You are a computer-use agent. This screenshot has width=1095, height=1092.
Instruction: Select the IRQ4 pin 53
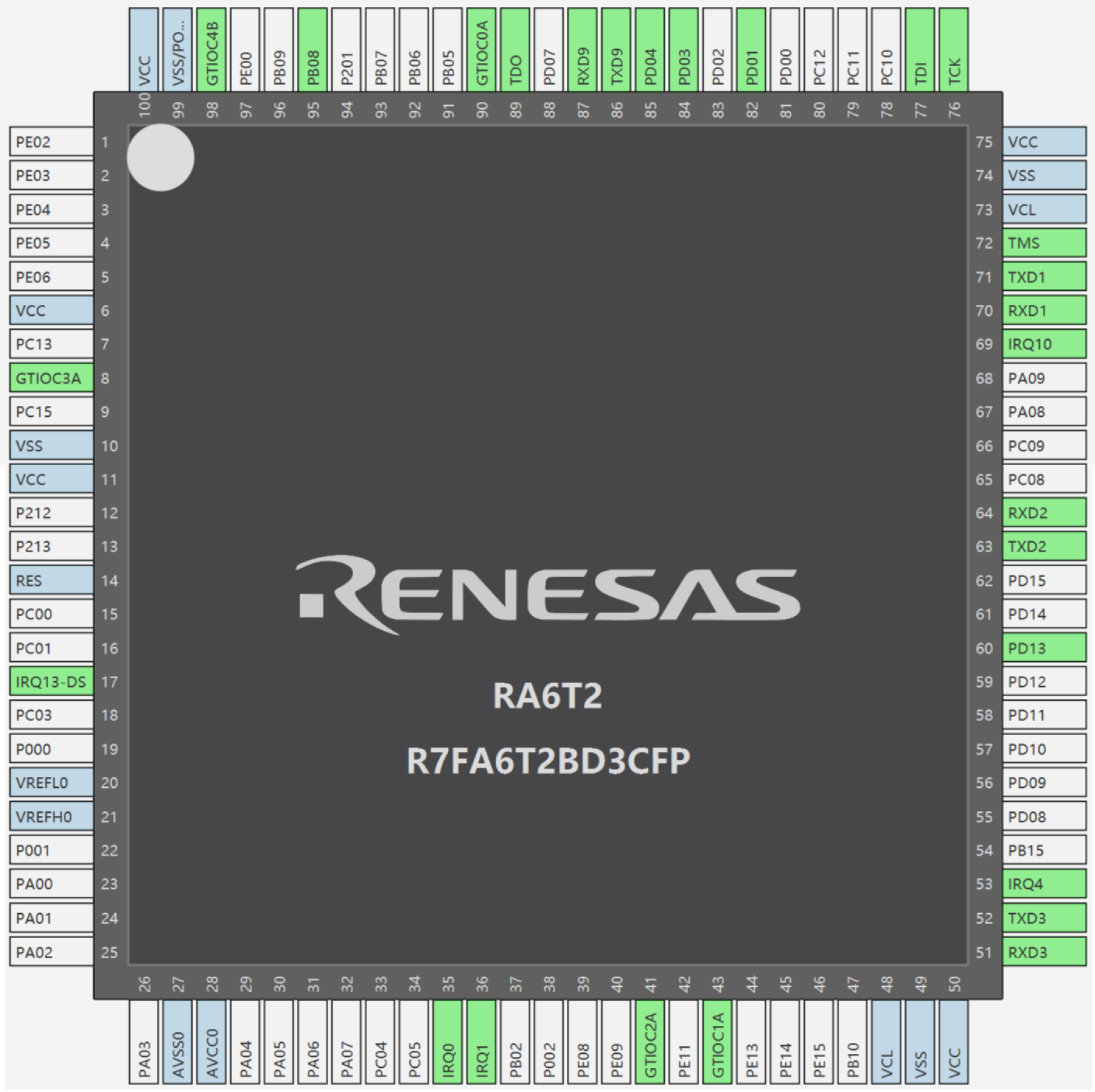tap(1044, 884)
